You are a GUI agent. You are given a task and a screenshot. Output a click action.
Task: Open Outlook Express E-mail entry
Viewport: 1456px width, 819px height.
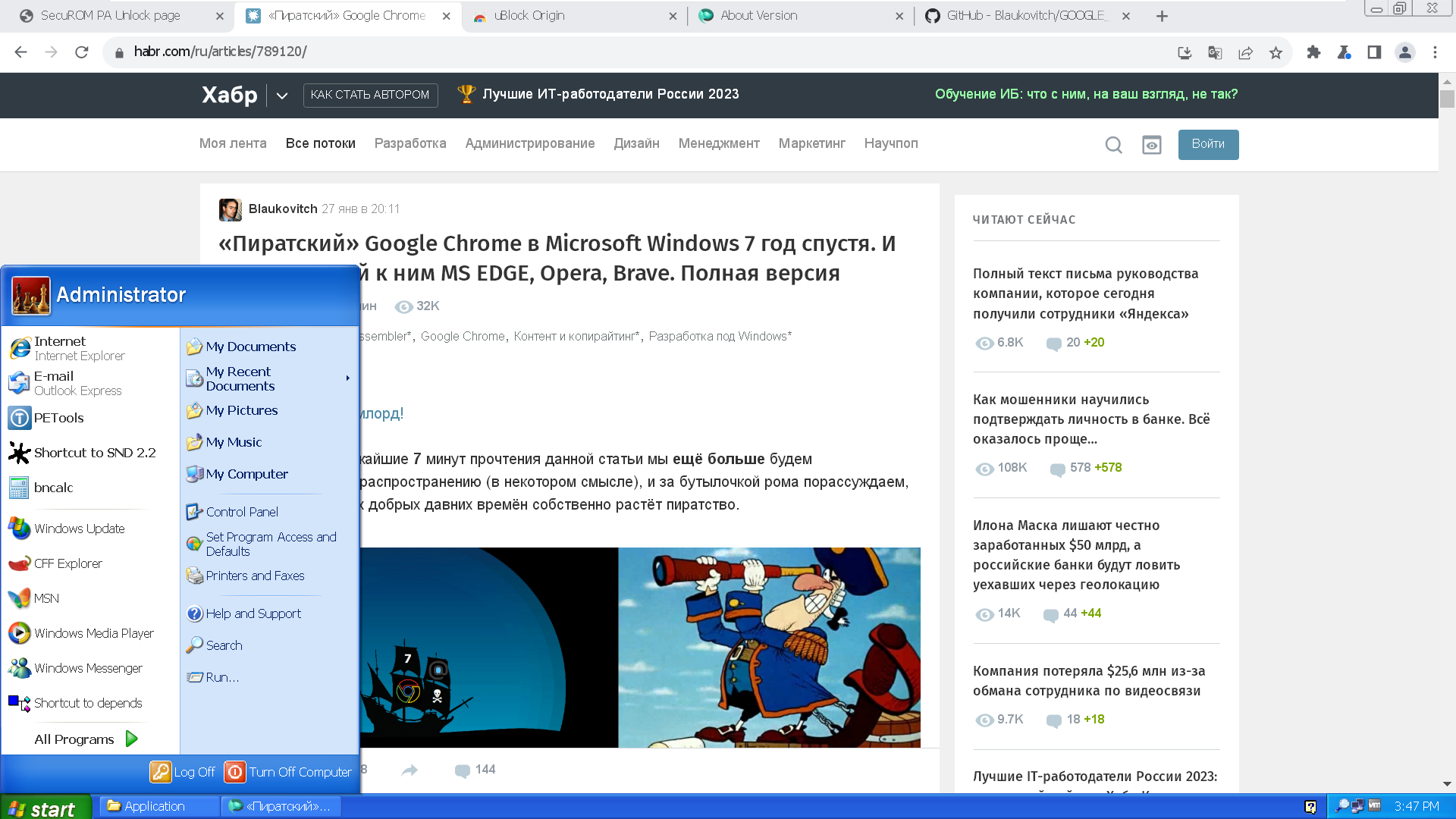tap(90, 383)
